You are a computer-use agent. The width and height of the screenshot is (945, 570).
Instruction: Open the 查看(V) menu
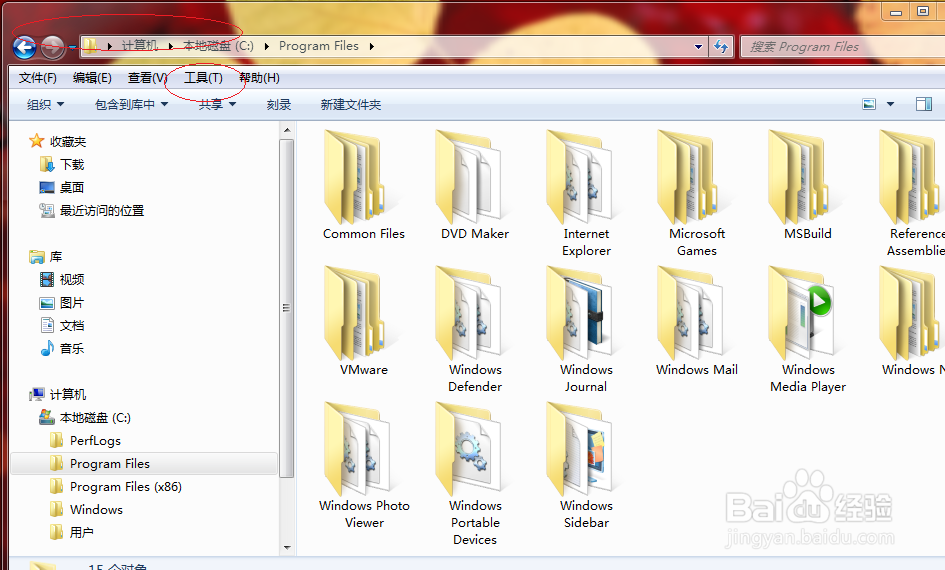click(x=146, y=78)
